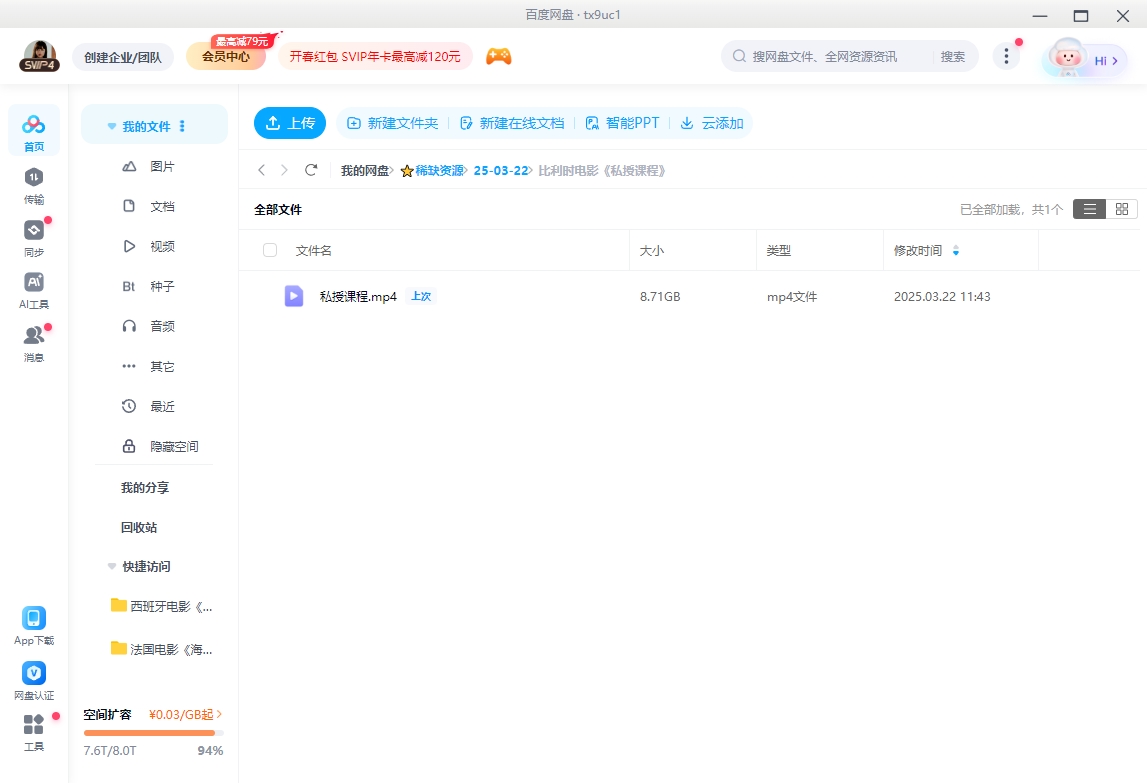Collapse the 快捷访问 section

coord(112,566)
